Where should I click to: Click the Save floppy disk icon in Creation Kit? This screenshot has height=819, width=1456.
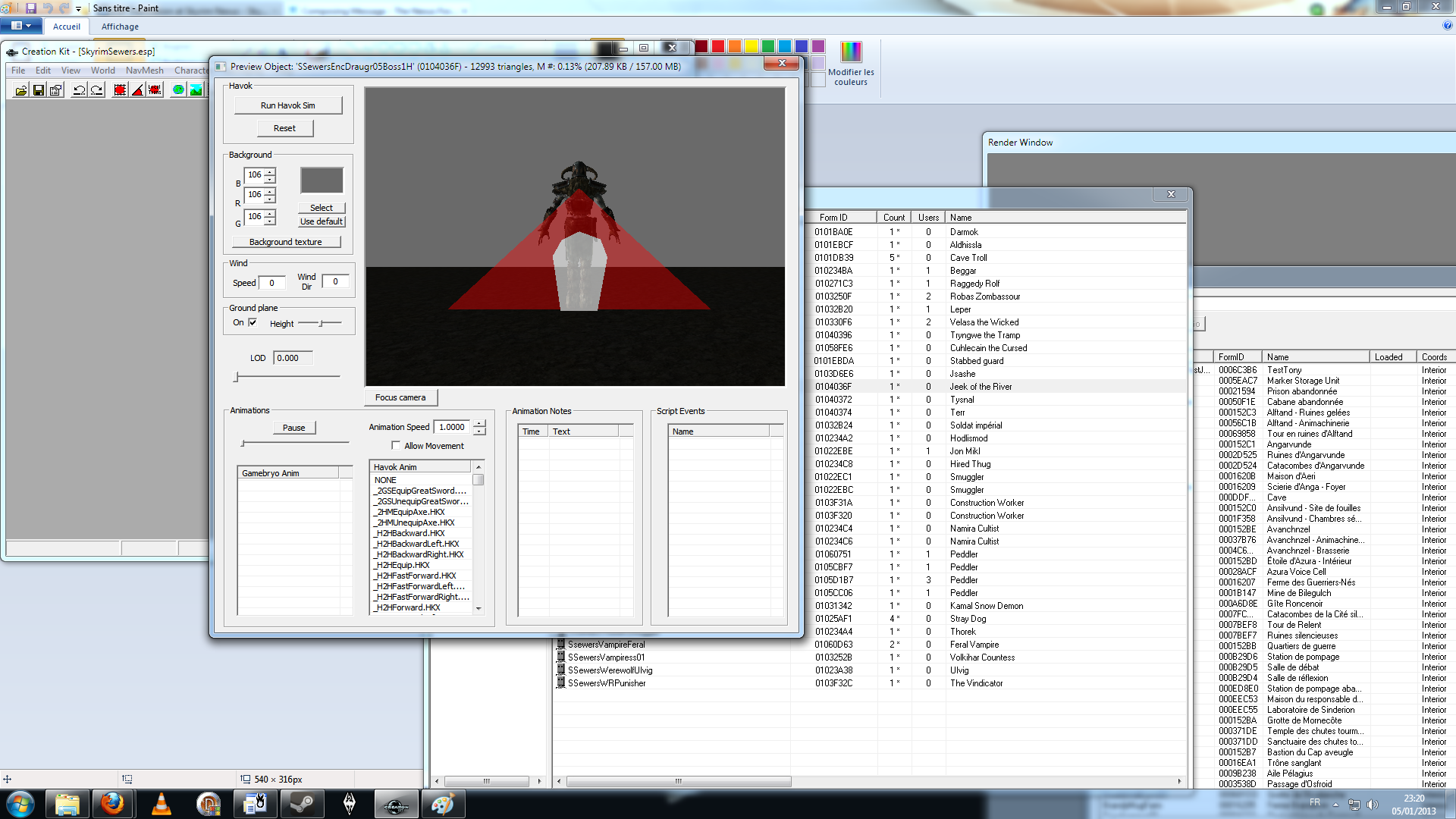(x=39, y=90)
